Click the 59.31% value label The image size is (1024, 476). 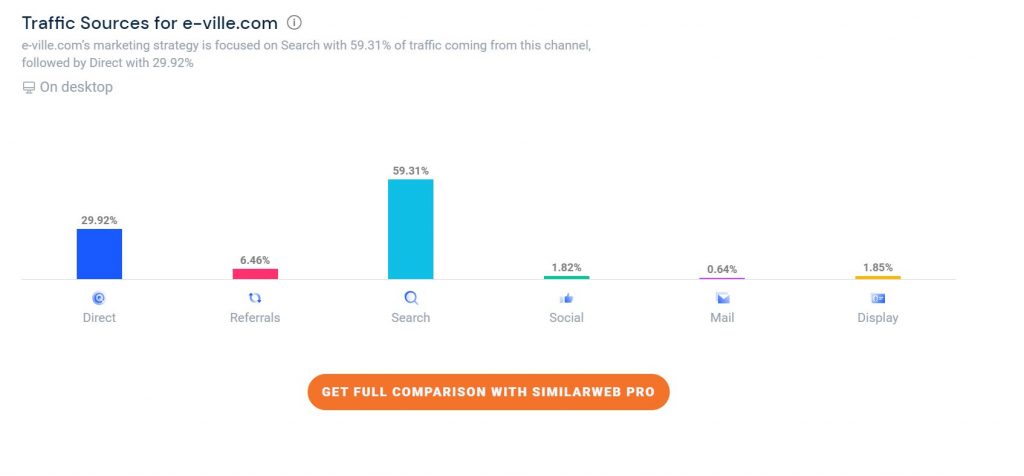pos(410,171)
